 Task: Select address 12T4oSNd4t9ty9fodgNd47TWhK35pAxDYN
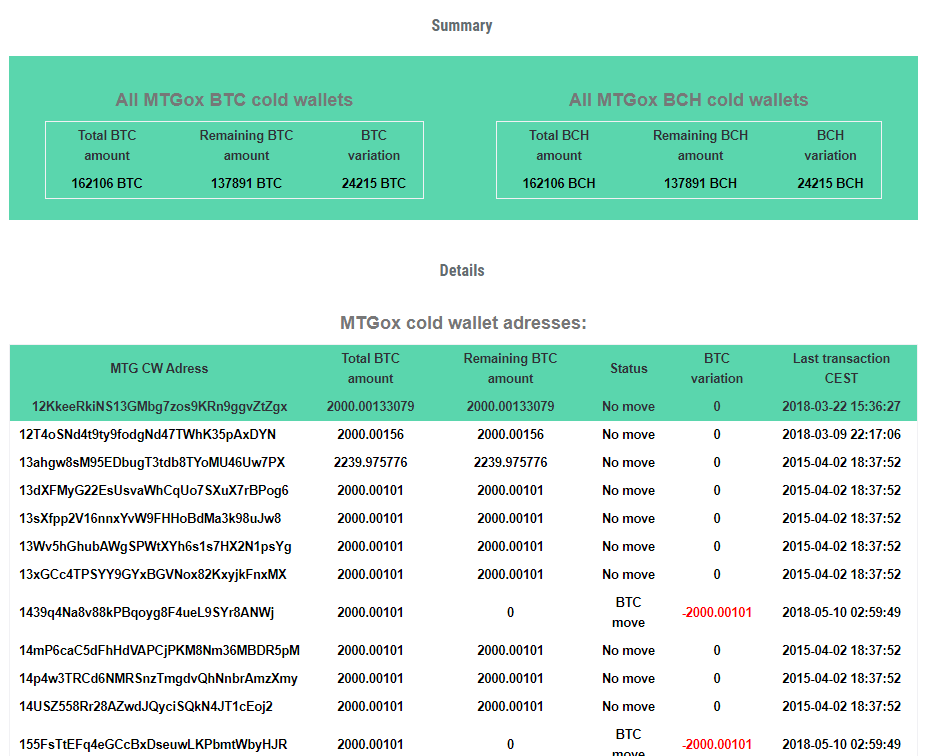coord(147,435)
